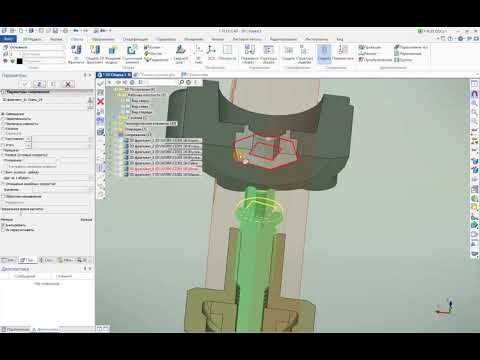Click axis orientation gizmo in viewport corner
This screenshot has height=360, width=480.
[445, 307]
